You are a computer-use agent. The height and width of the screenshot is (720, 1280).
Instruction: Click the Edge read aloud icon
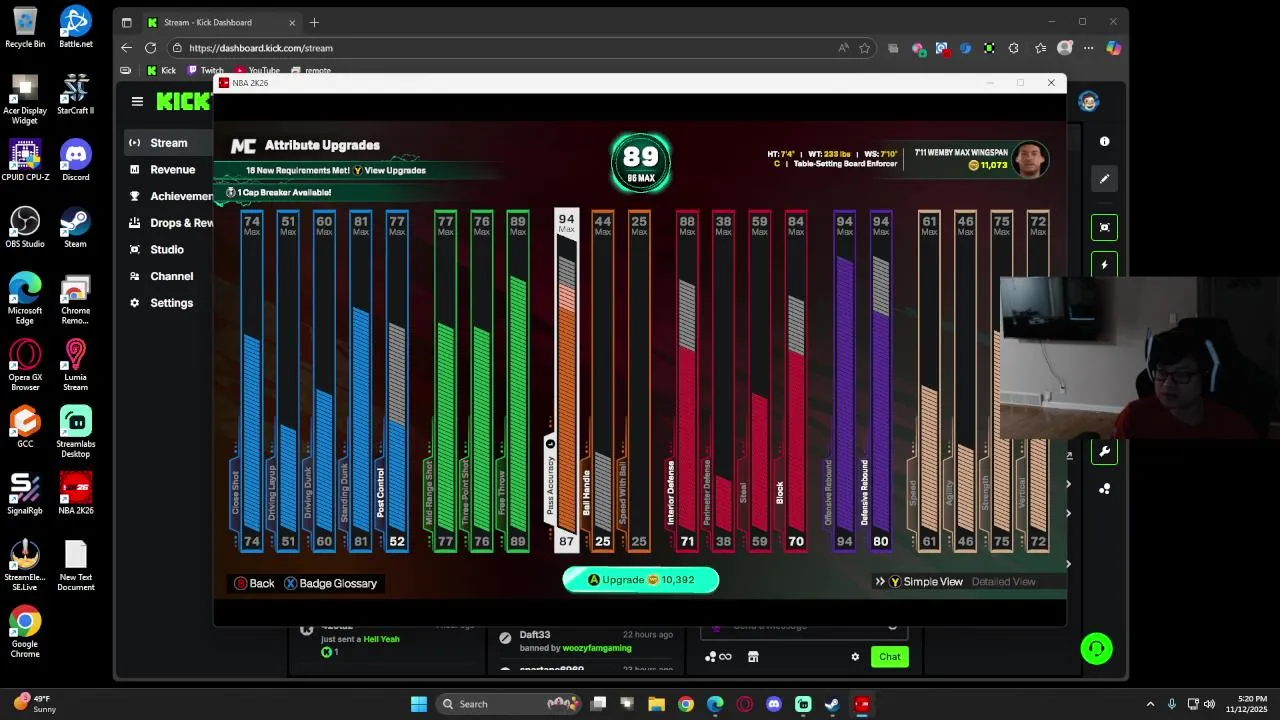(844, 48)
